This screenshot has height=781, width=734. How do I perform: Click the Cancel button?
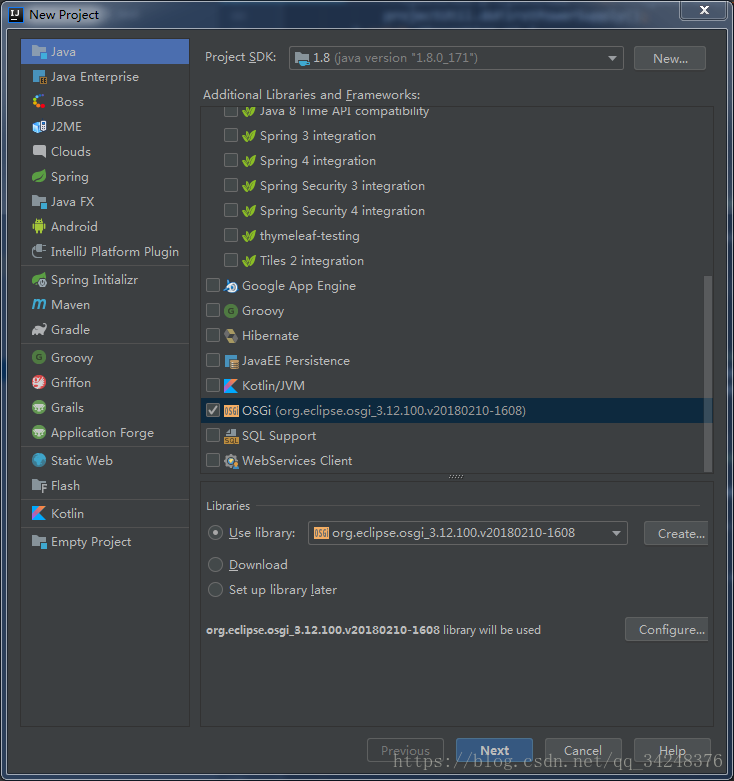(583, 750)
